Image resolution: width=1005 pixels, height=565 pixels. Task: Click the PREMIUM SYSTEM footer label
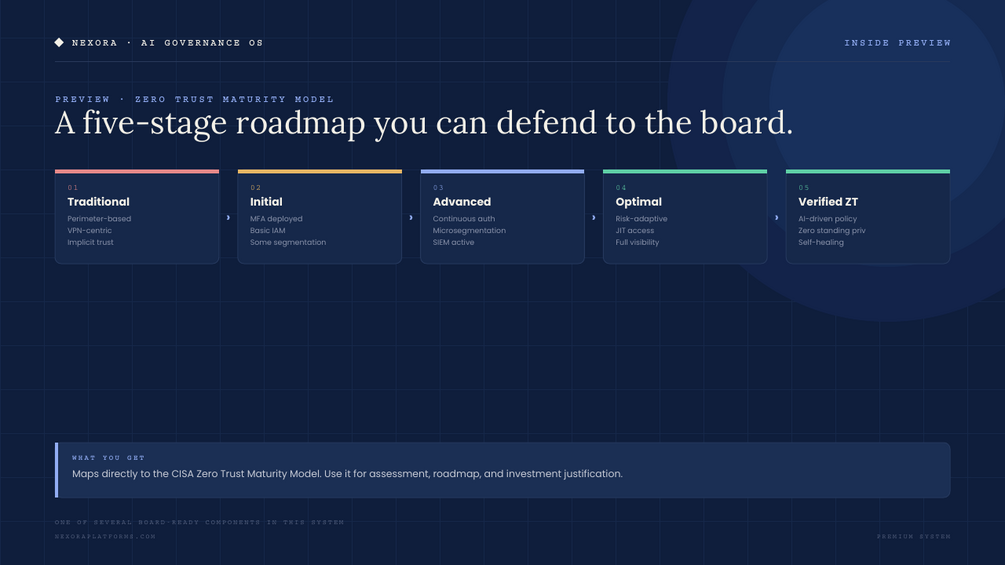[x=913, y=536]
